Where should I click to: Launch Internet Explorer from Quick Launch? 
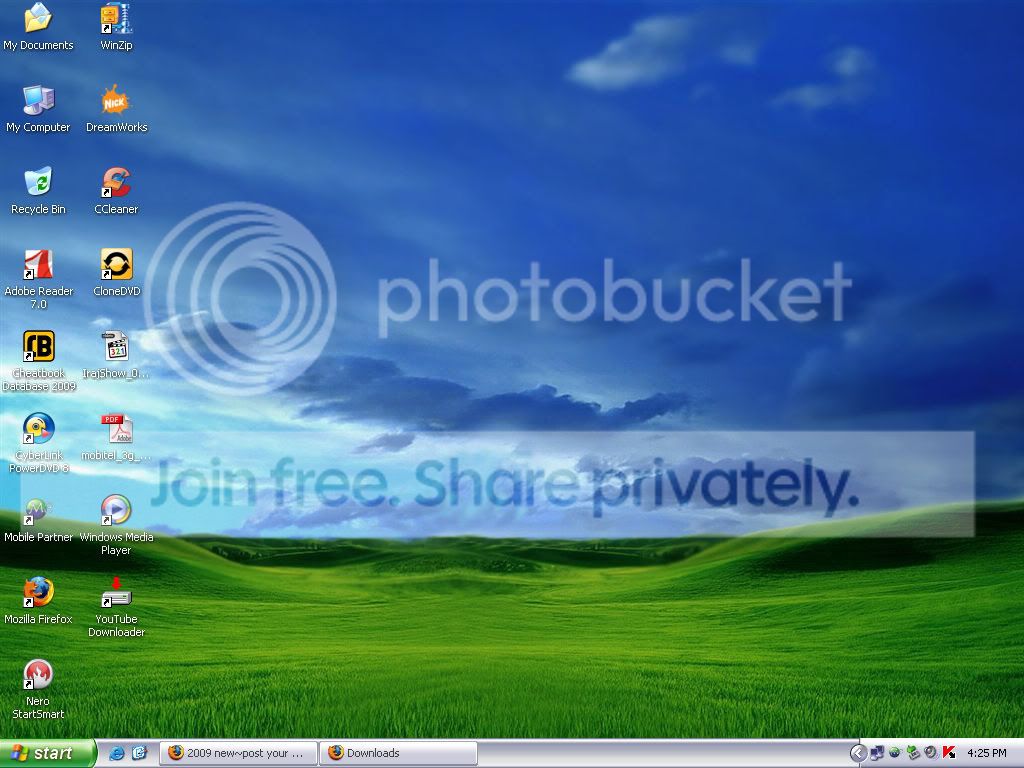tap(117, 753)
